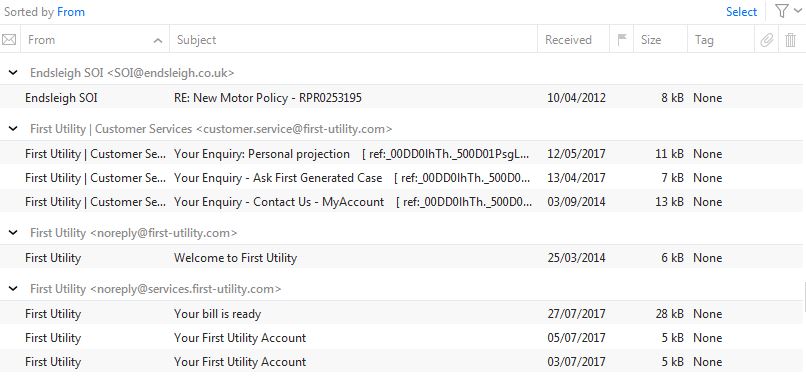
Task: Collapse the First Utility Customer Services group
Action: point(13,129)
